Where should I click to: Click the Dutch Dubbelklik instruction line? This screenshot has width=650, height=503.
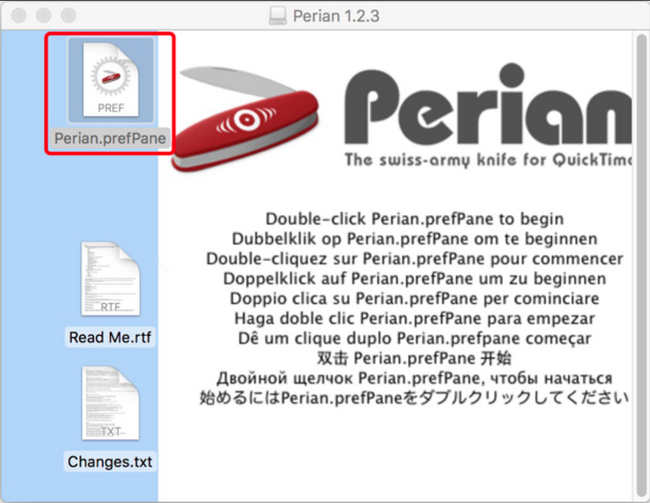click(x=415, y=238)
